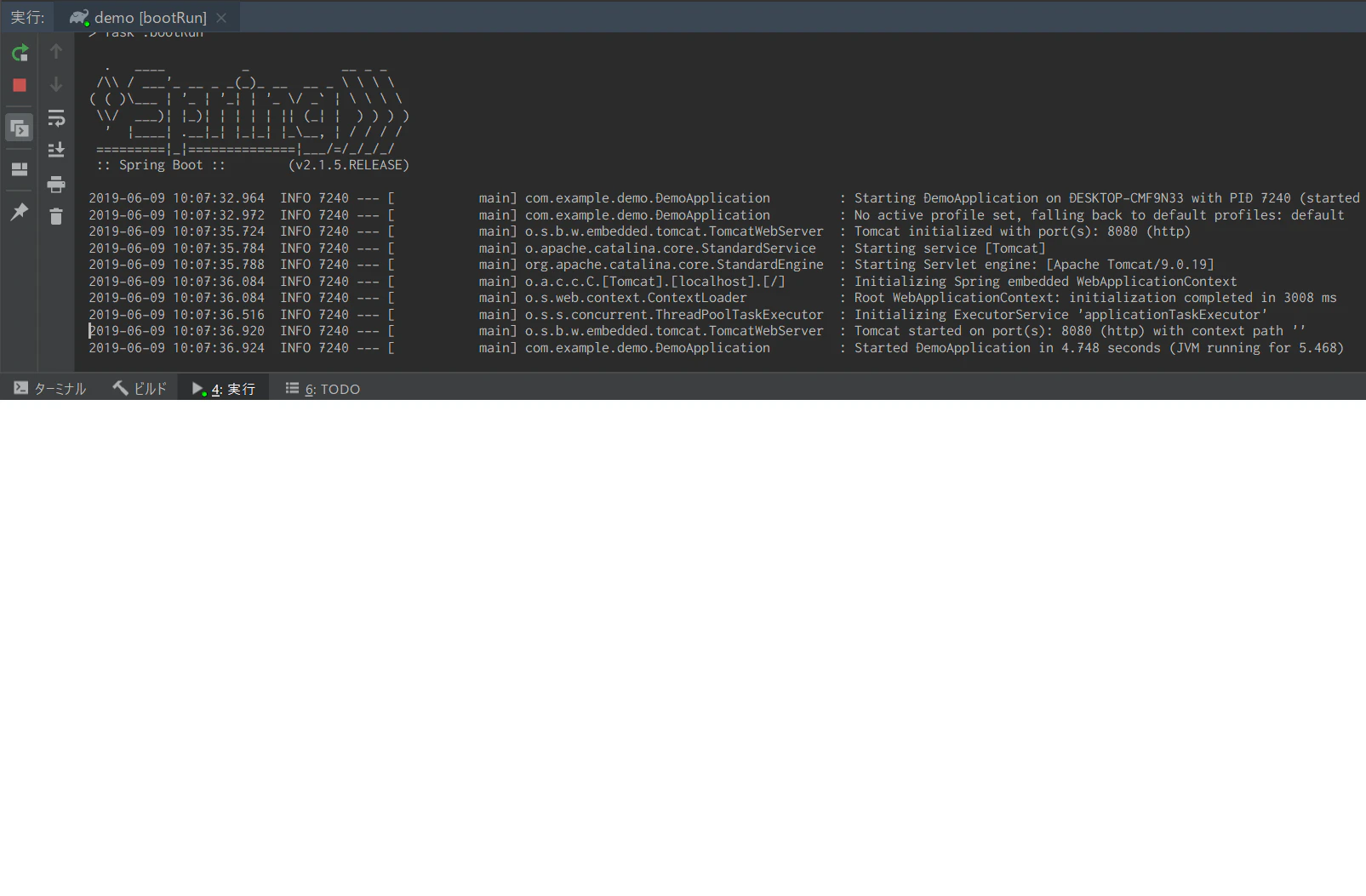Image resolution: width=1366 pixels, height=896 pixels.
Task: Clear all console output with trash icon
Action: 56,217
